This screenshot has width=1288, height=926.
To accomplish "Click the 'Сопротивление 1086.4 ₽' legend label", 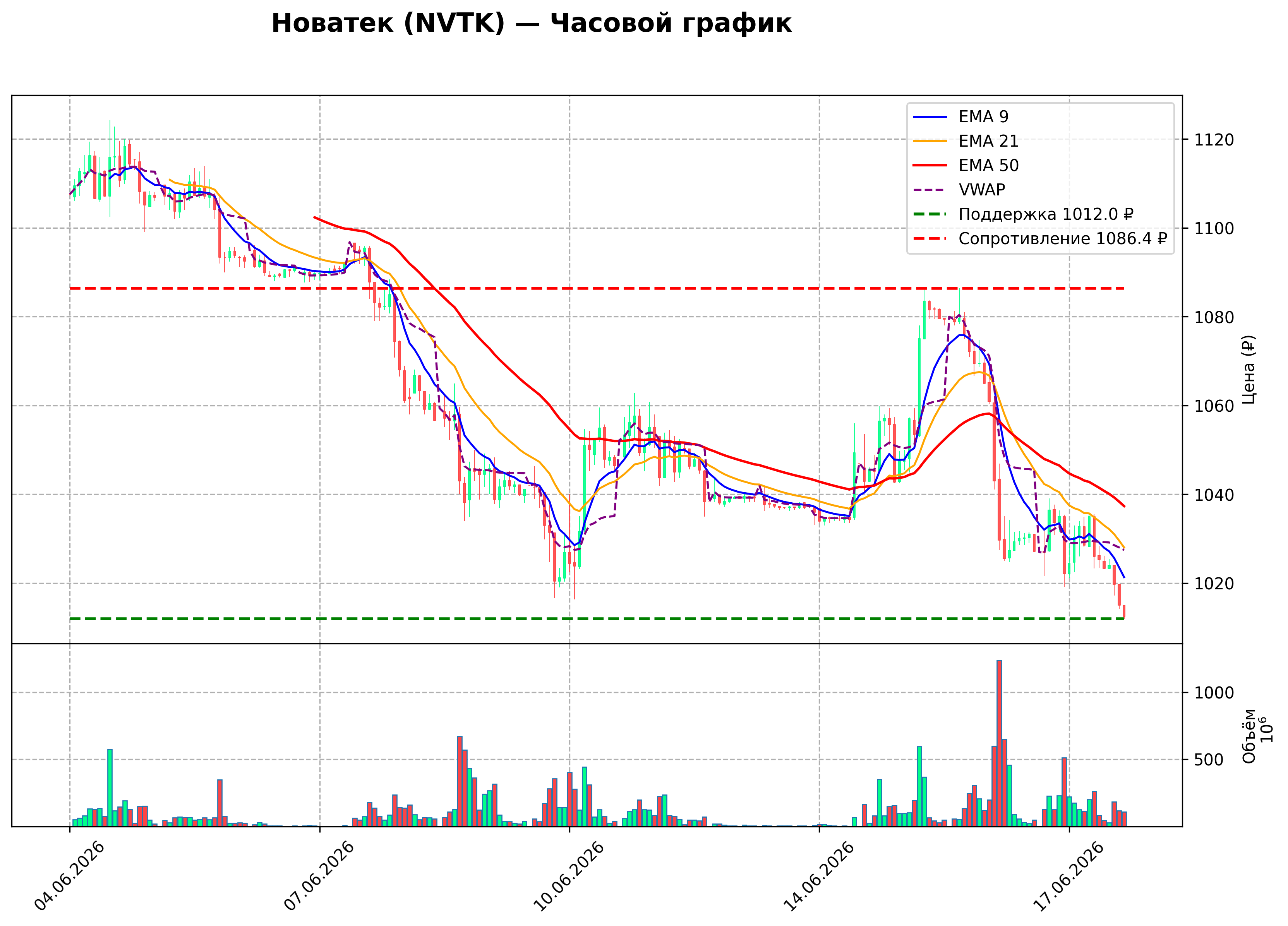I will [x=1063, y=238].
